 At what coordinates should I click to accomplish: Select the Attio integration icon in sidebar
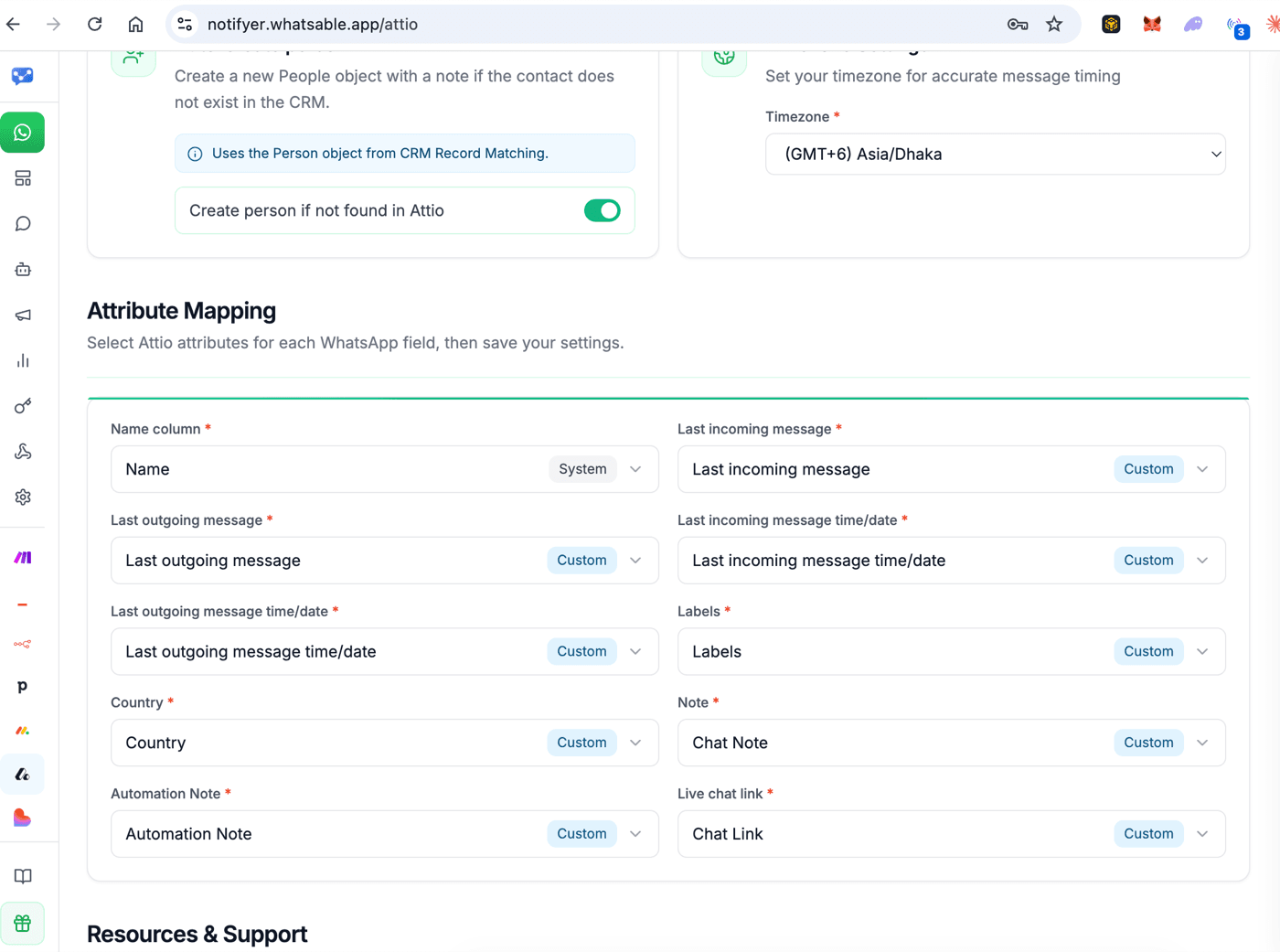coord(23,775)
